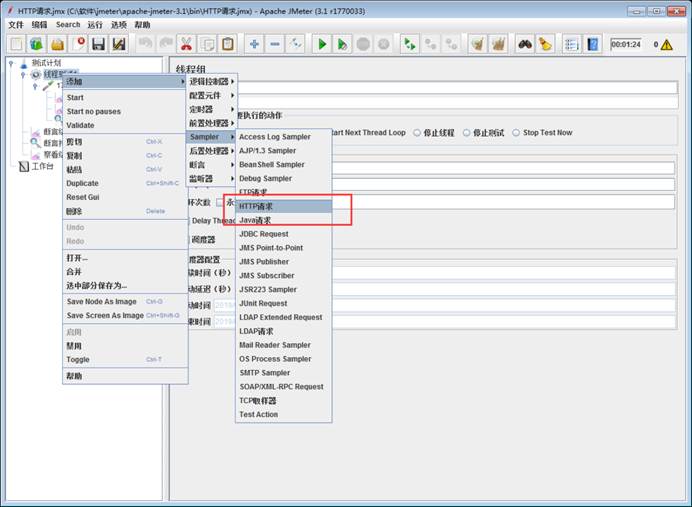692x507 pixels.
Task: Start the test with the green play icon
Action: pyautogui.click(x=322, y=44)
